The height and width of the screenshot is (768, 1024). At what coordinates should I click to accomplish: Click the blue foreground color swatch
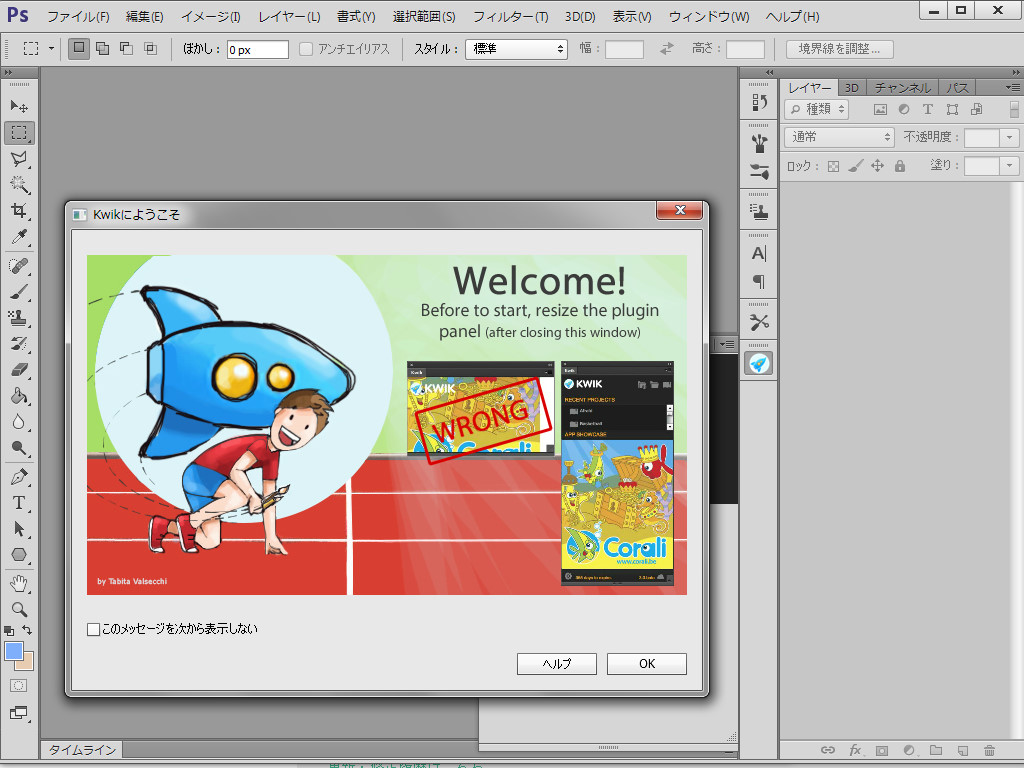tap(12, 650)
